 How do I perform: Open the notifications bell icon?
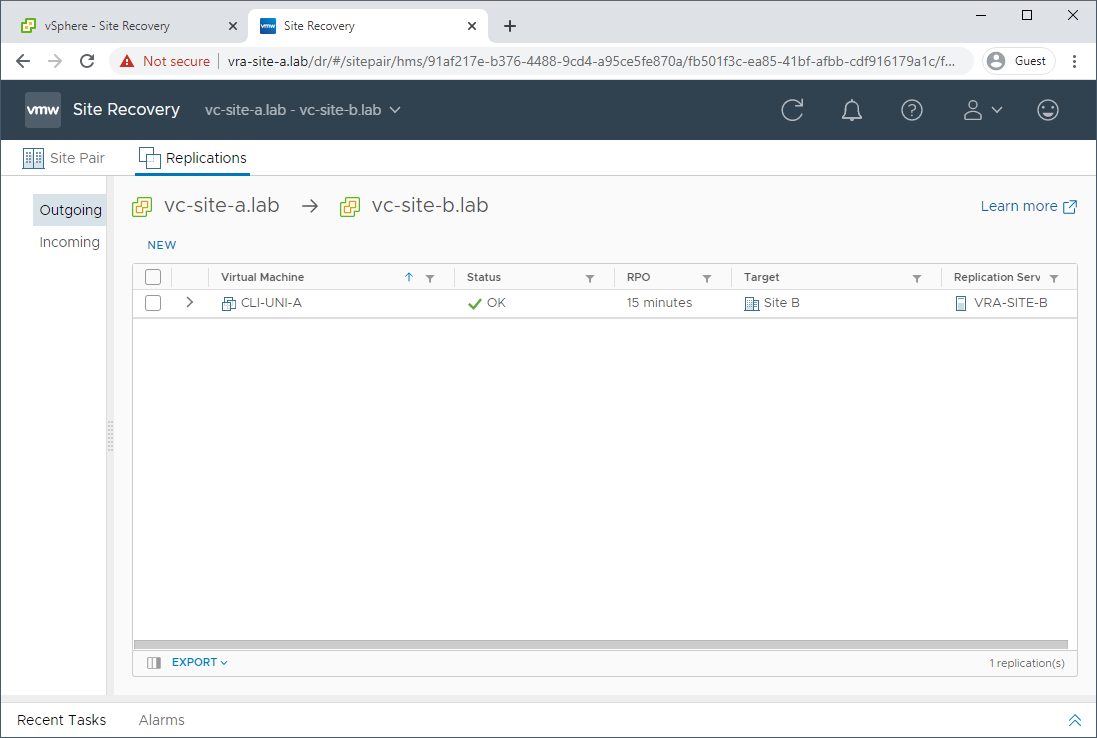(852, 110)
